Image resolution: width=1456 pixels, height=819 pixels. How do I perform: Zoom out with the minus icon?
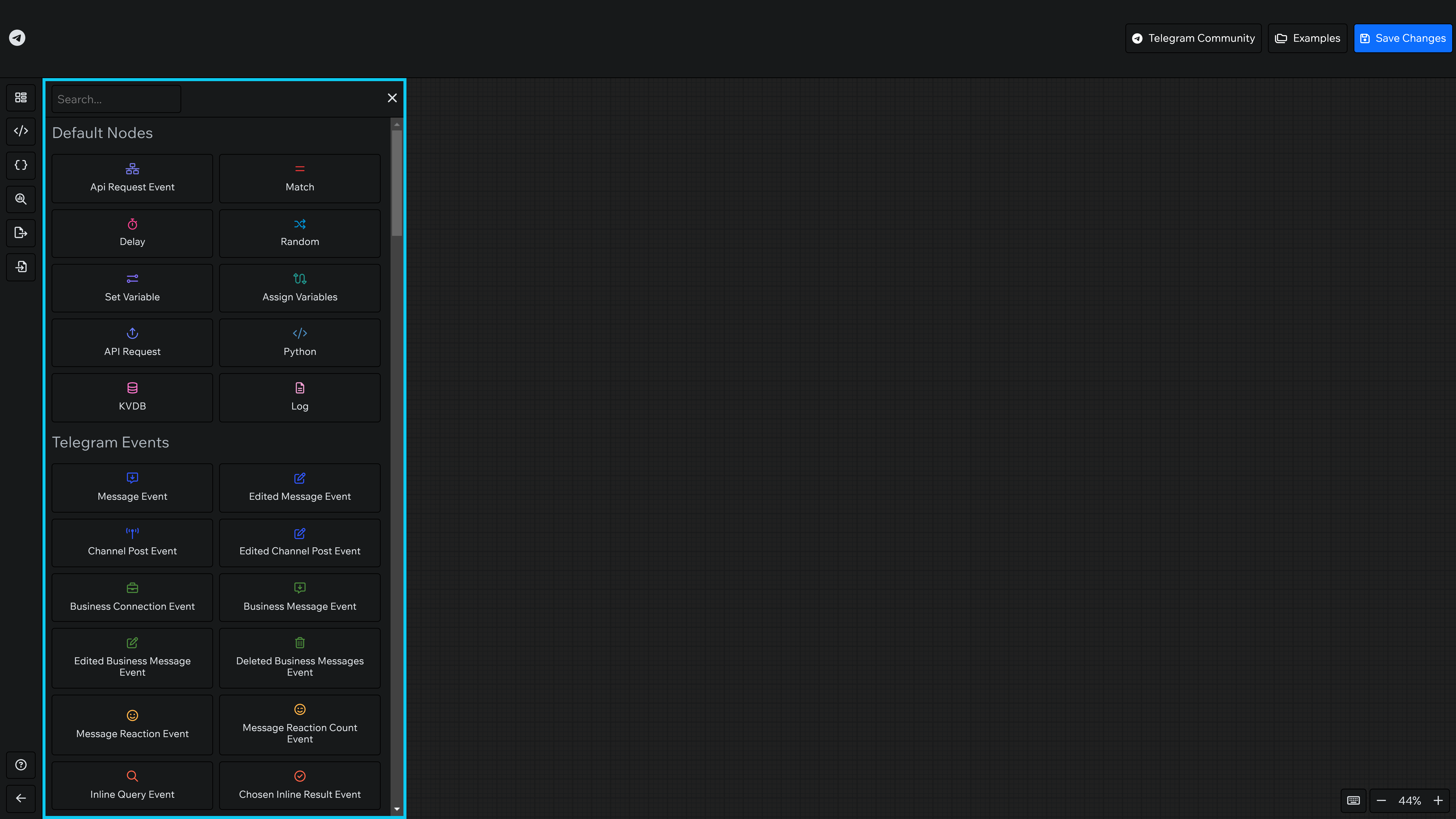pyautogui.click(x=1381, y=801)
